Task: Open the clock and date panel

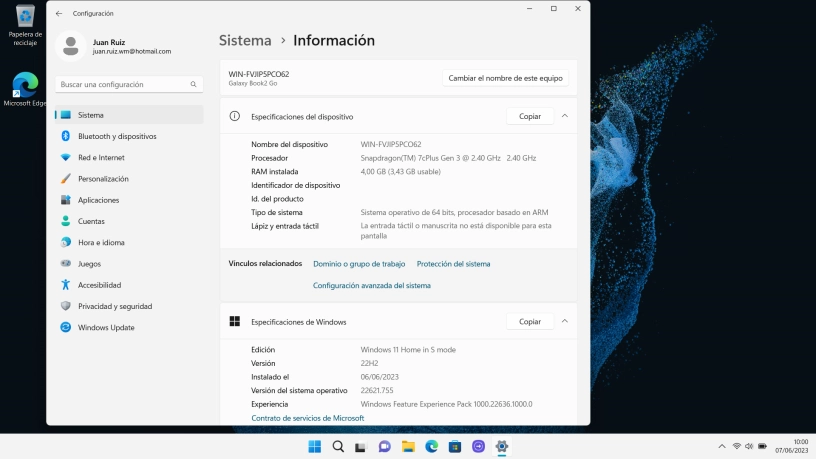Action: pyautogui.click(x=792, y=446)
